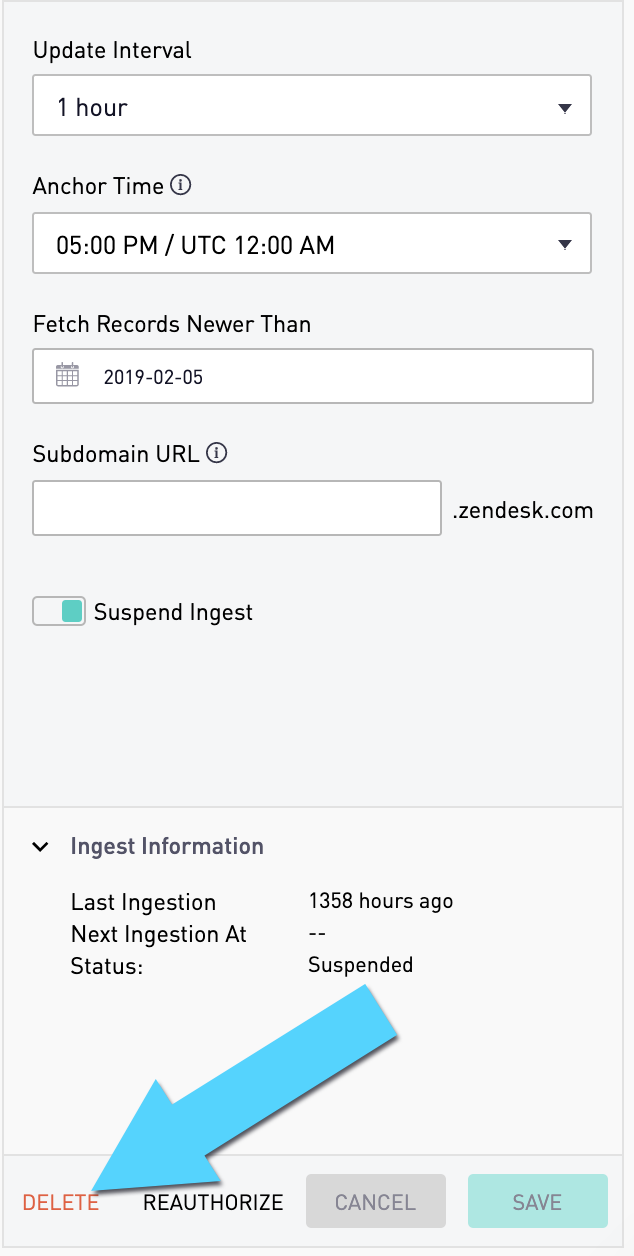The image size is (634, 1256).
Task: Click the red DELETE button
Action: click(61, 1203)
